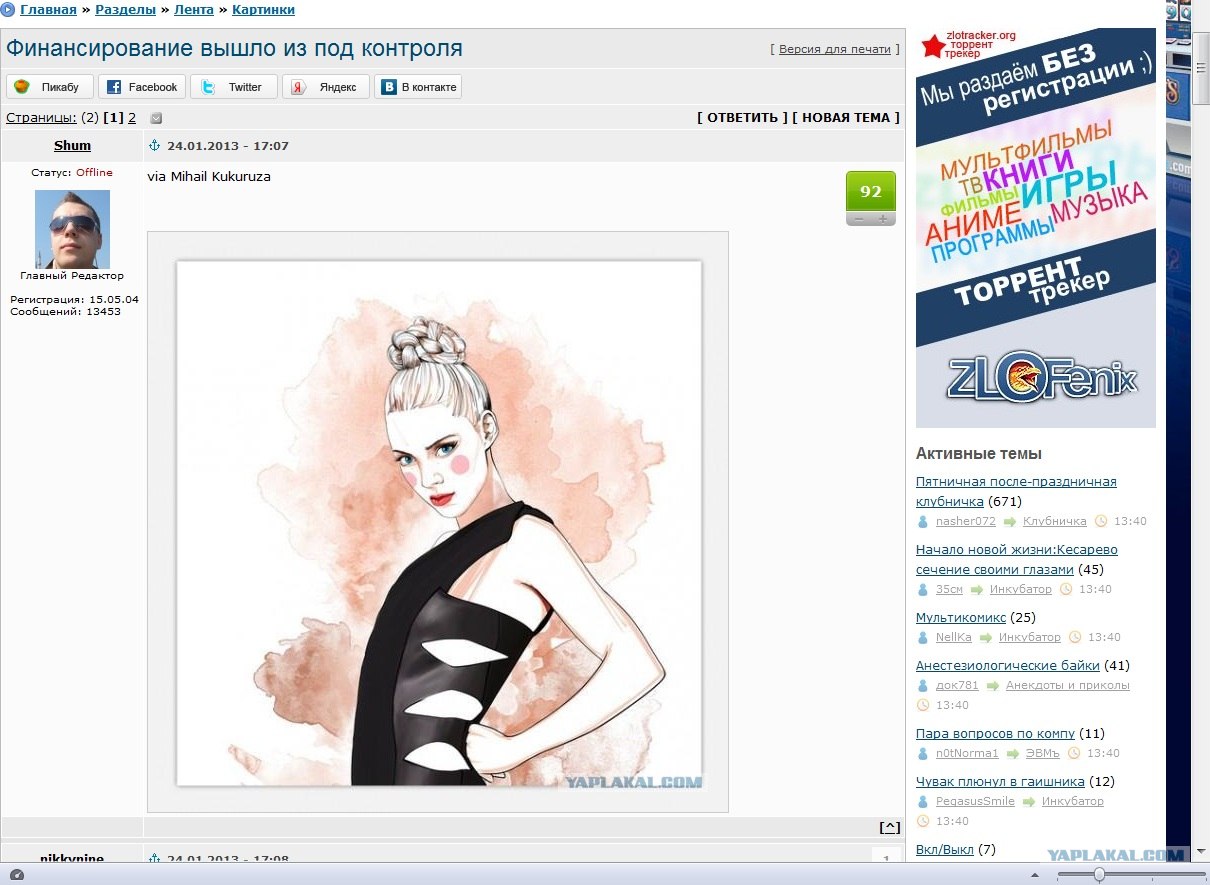Click the green 92 rating badge

point(871,192)
